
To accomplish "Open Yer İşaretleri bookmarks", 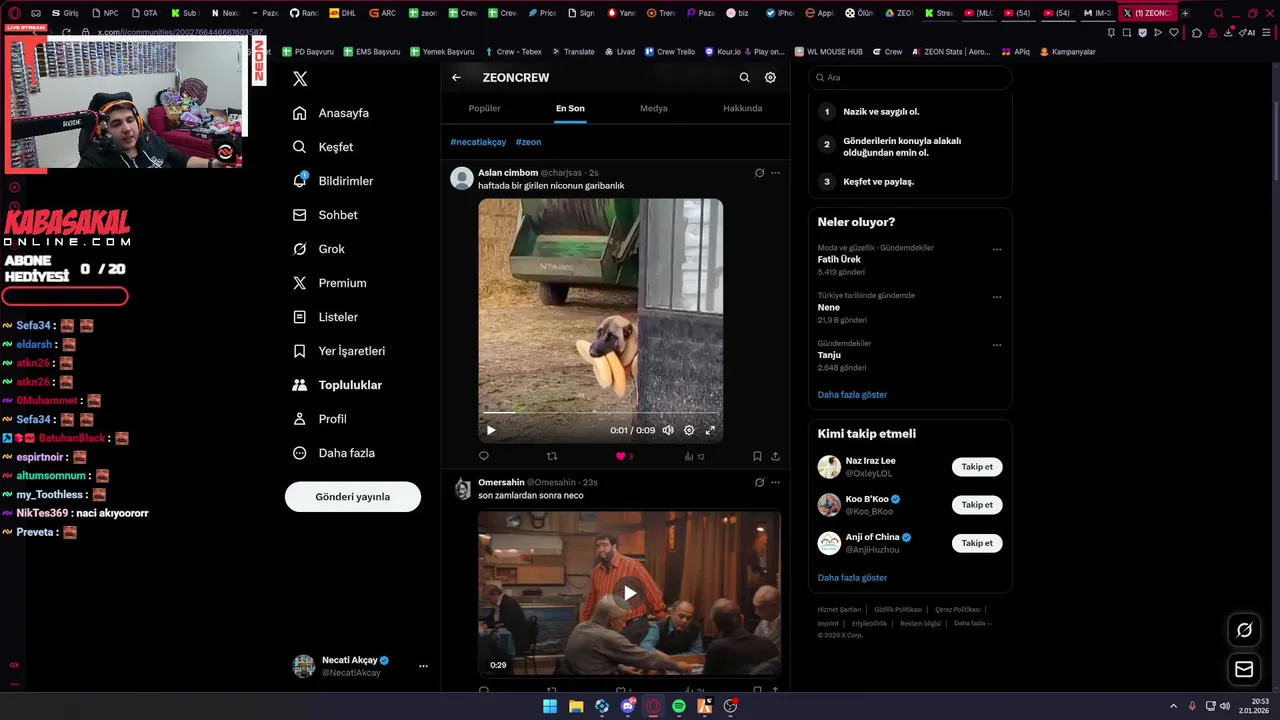I will coord(339,351).
